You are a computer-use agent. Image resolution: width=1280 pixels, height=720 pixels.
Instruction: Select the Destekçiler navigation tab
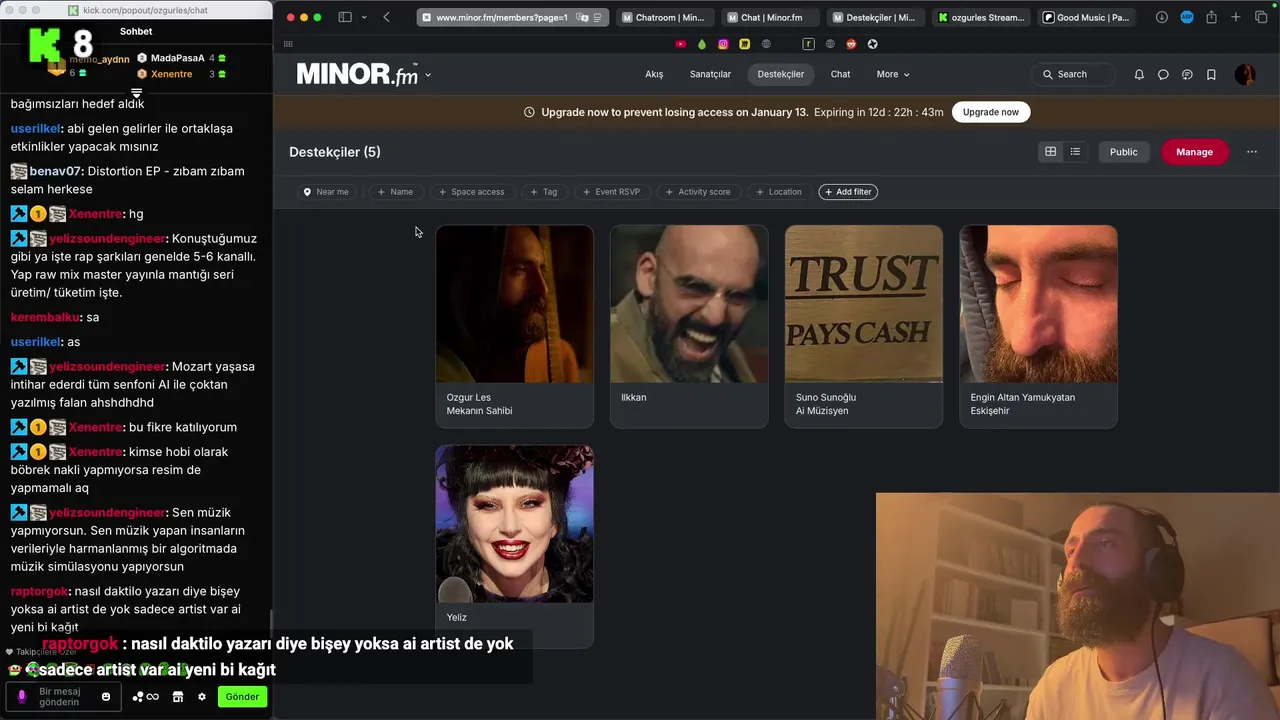click(781, 74)
